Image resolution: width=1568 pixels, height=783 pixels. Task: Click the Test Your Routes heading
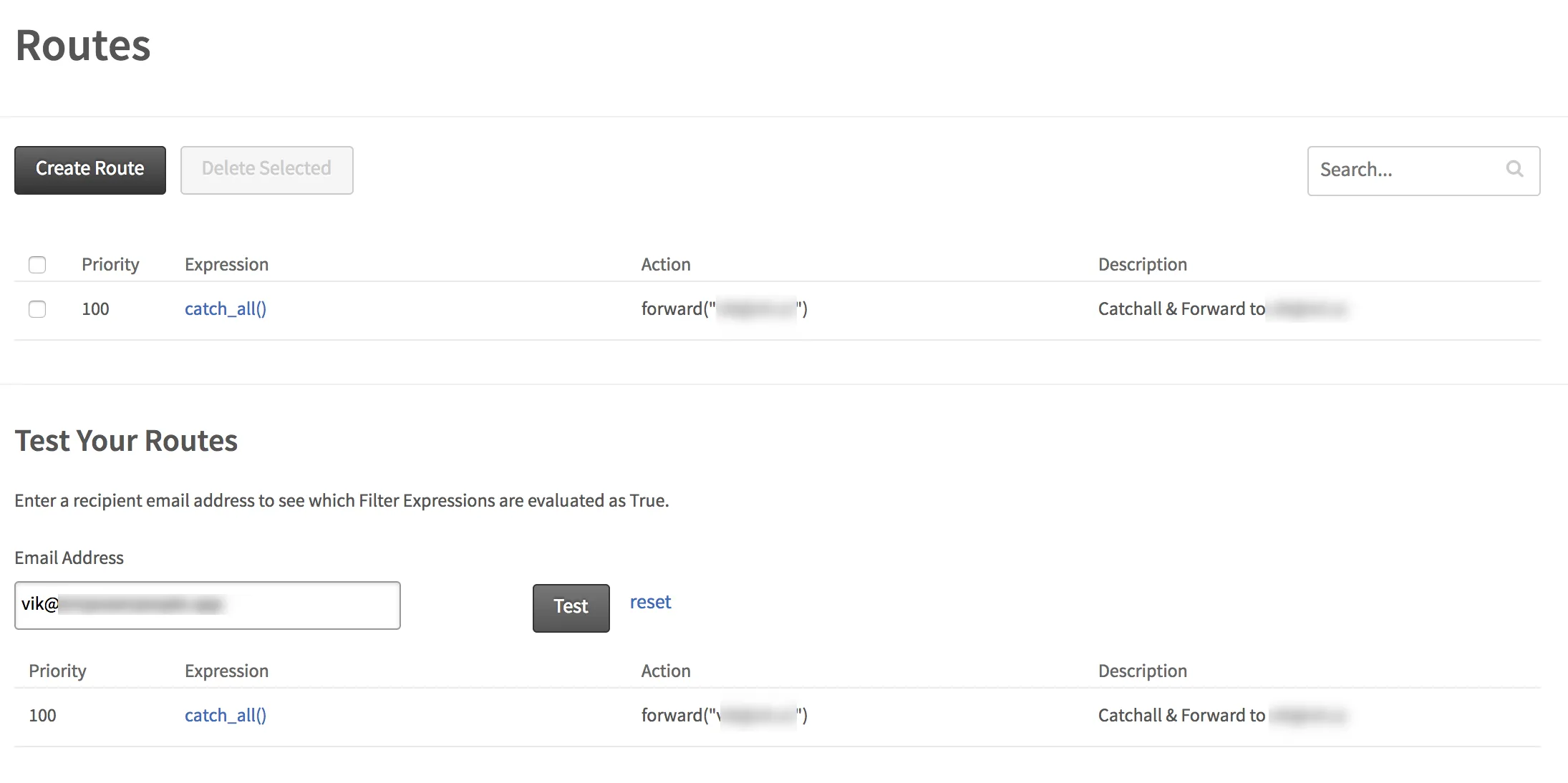coord(126,441)
